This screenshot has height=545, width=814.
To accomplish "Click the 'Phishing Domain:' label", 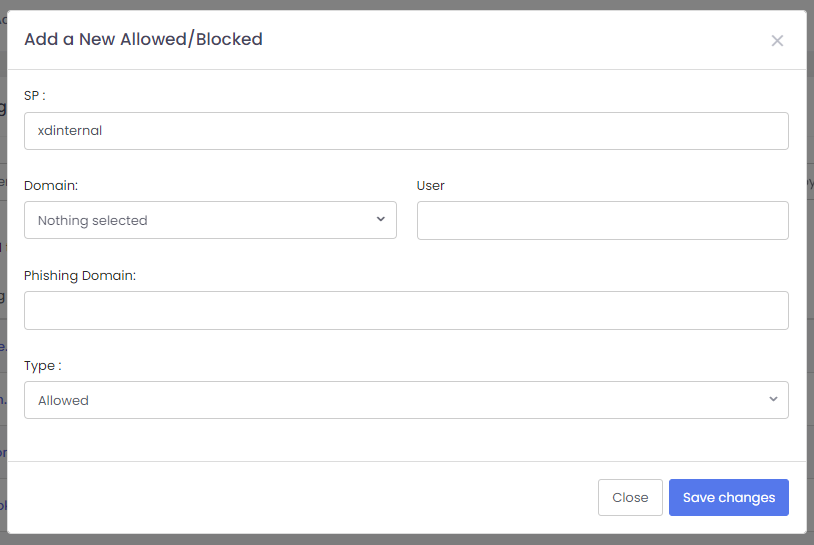I will 80,275.
